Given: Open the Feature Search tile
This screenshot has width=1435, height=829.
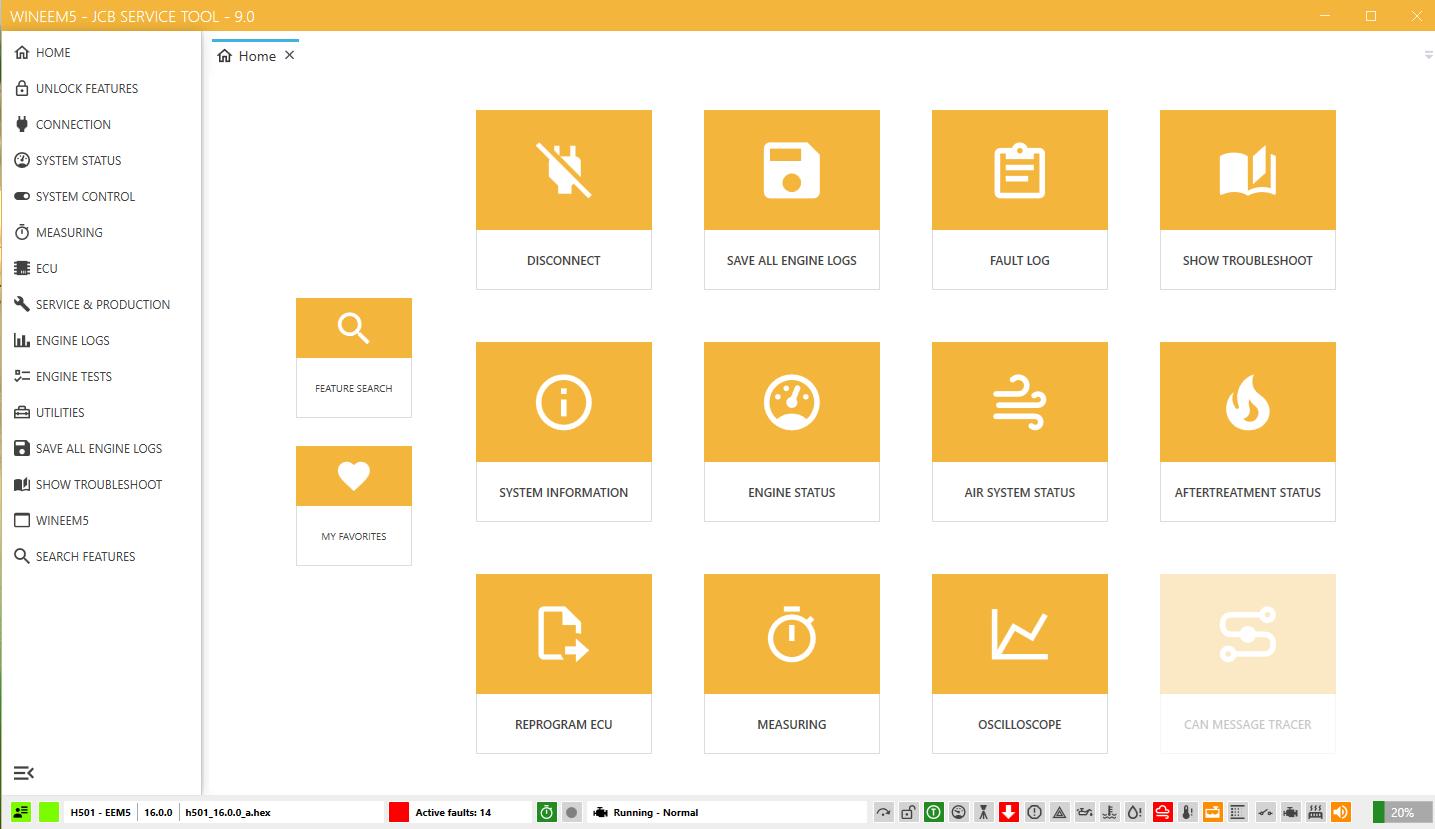Looking at the screenshot, I should [353, 357].
